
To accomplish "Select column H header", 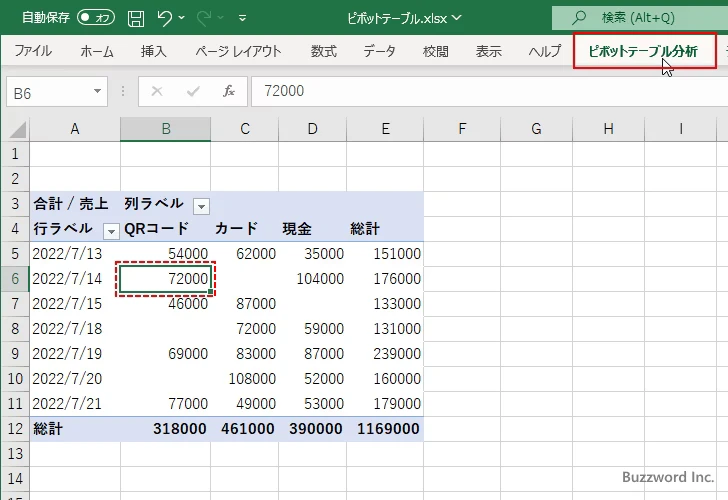I will pos(609,129).
